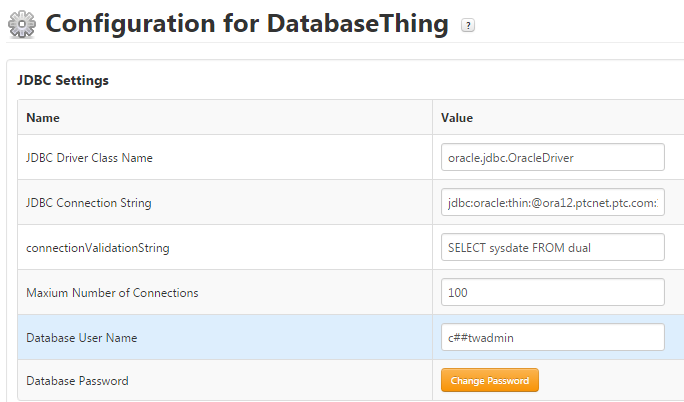684x402 pixels.
Task: Click the JDBC Connection String row label
Action: (89, 202)
